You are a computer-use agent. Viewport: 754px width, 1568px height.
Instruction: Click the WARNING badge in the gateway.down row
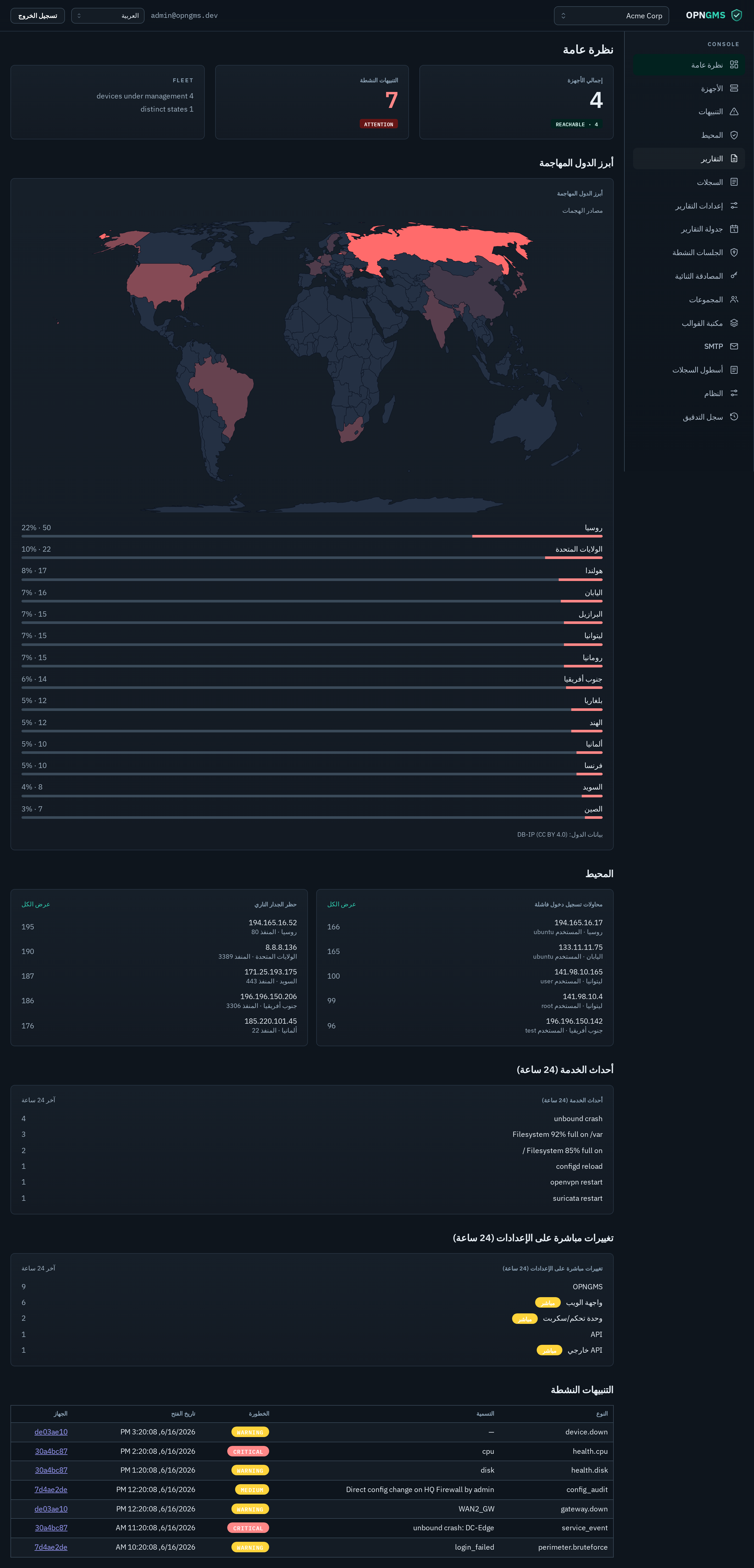point(250,1509)
